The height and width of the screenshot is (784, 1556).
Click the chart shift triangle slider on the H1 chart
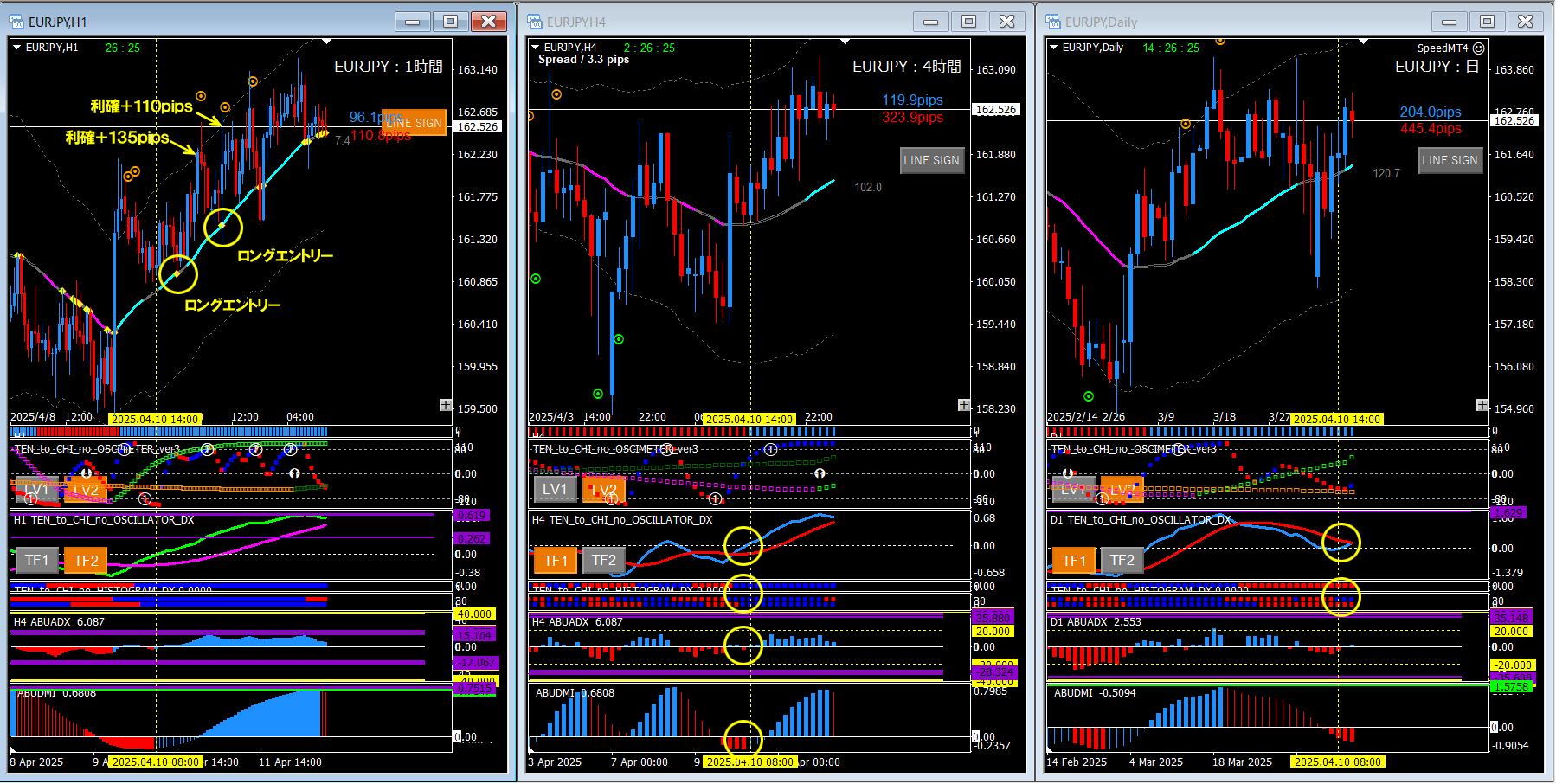tap(326, 42)
